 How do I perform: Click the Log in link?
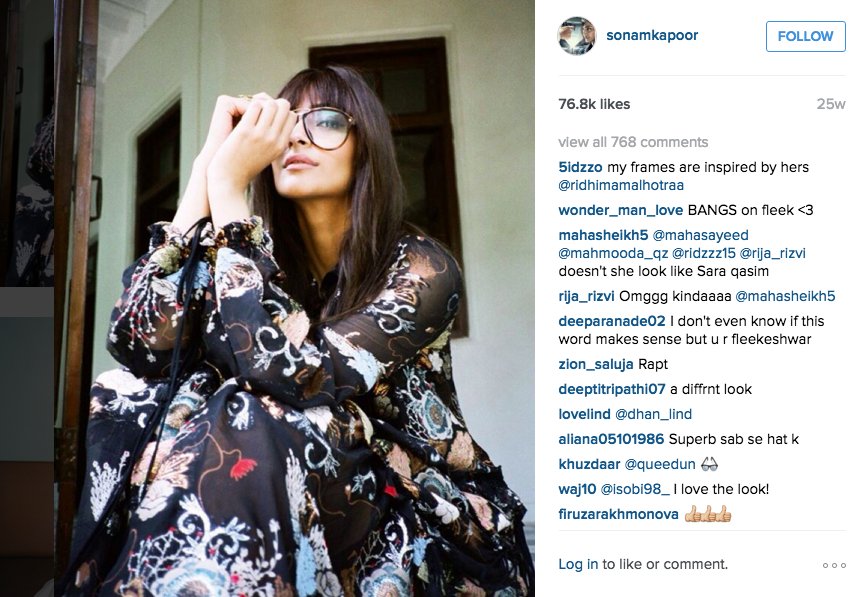click(x=578, y=564)
